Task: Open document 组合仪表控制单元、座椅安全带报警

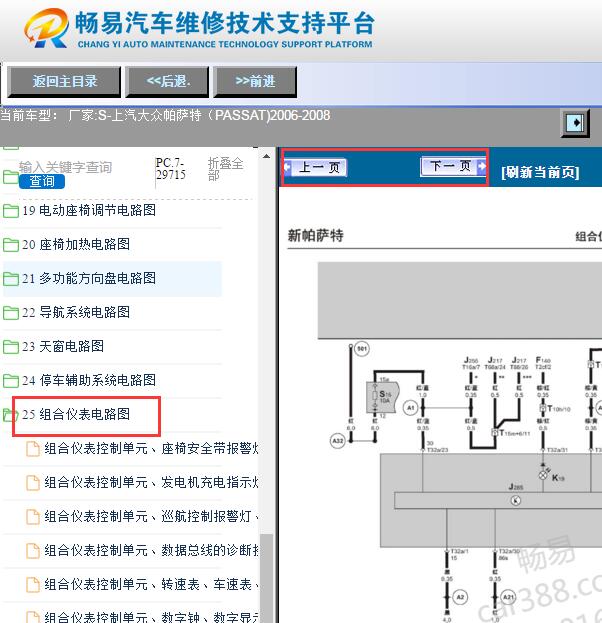Action: click(151, 449)
